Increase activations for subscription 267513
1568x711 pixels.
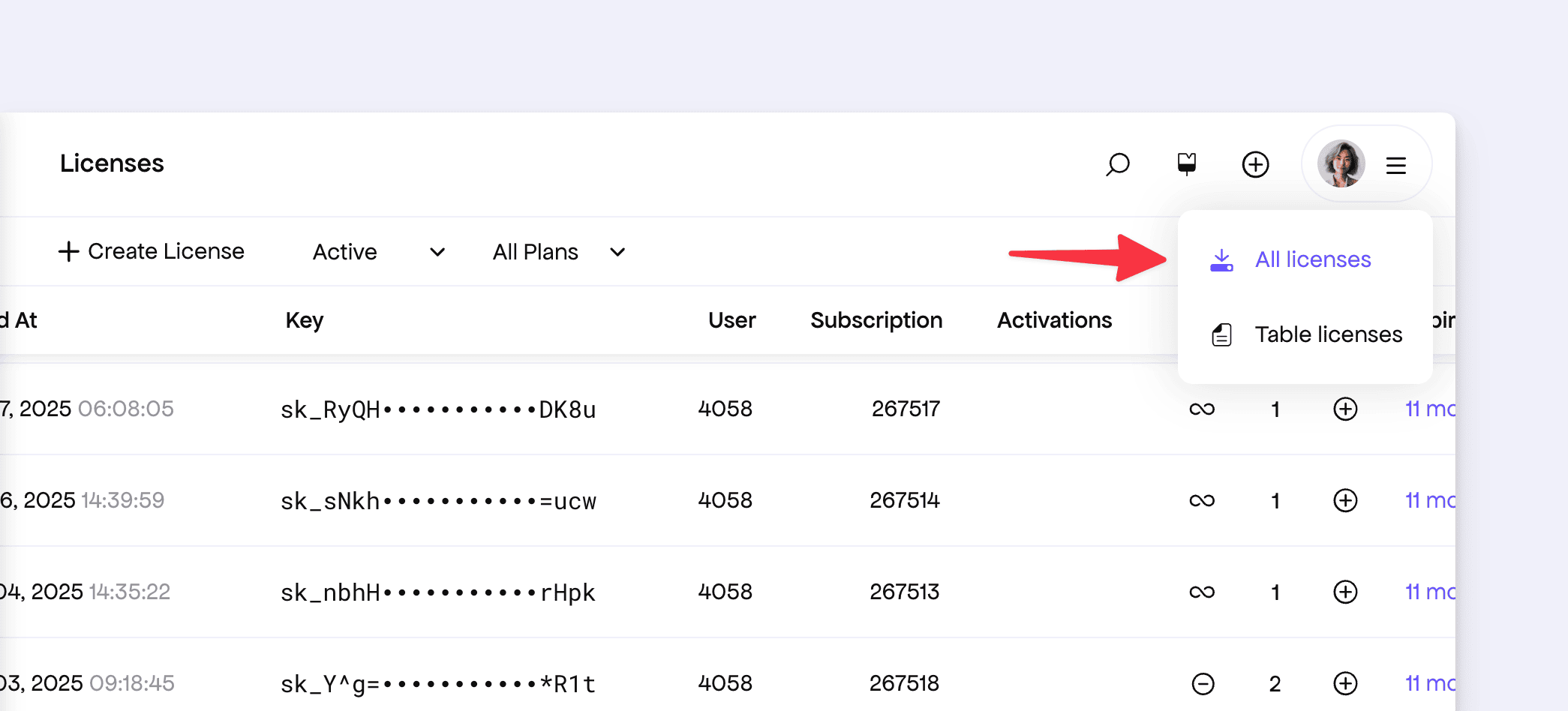pyautogui.click(x=1345, y=592)
